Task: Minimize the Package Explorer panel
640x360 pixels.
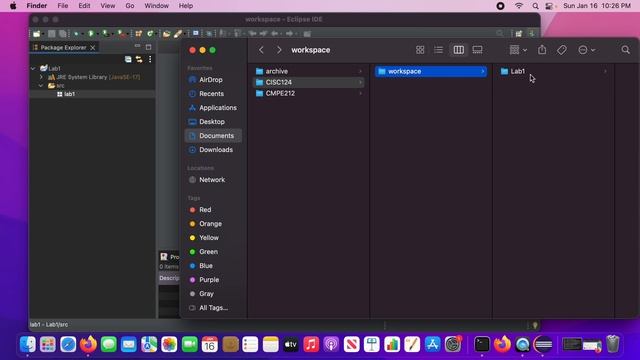Action: [138, 46]
